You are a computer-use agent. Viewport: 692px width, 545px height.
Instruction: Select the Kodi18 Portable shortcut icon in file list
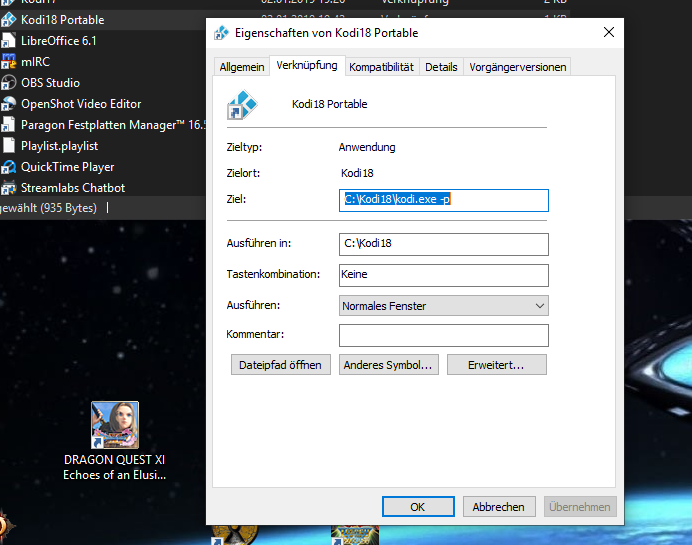(8, 20)
